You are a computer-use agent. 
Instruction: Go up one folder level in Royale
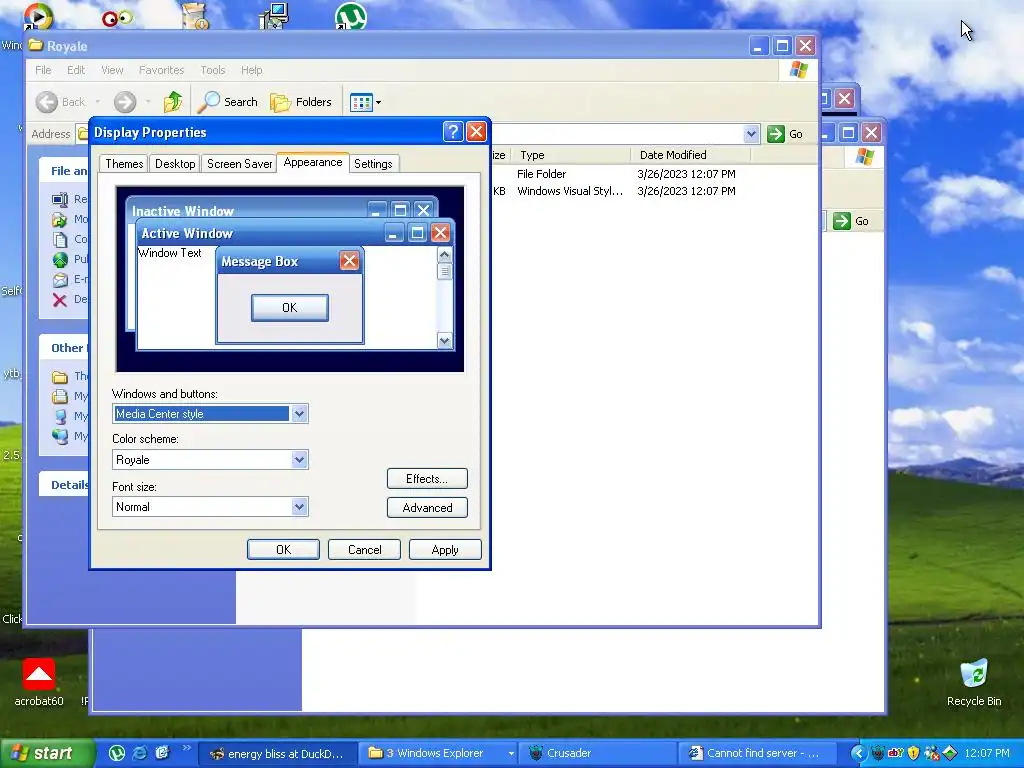[173, 102]
